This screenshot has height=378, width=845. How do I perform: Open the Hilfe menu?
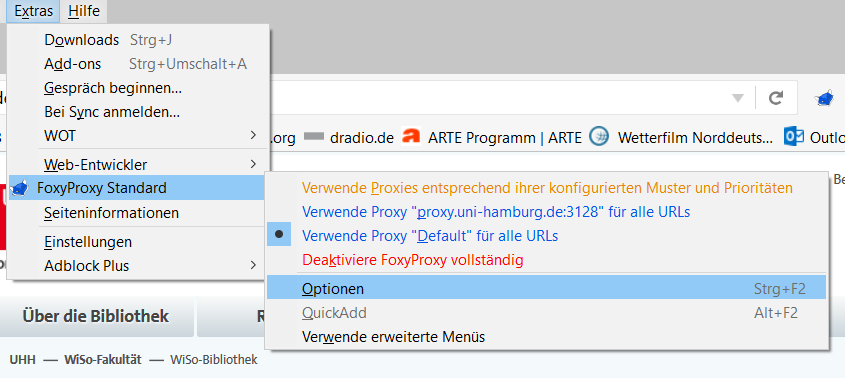pyautogui.click(x=84, y=11)
